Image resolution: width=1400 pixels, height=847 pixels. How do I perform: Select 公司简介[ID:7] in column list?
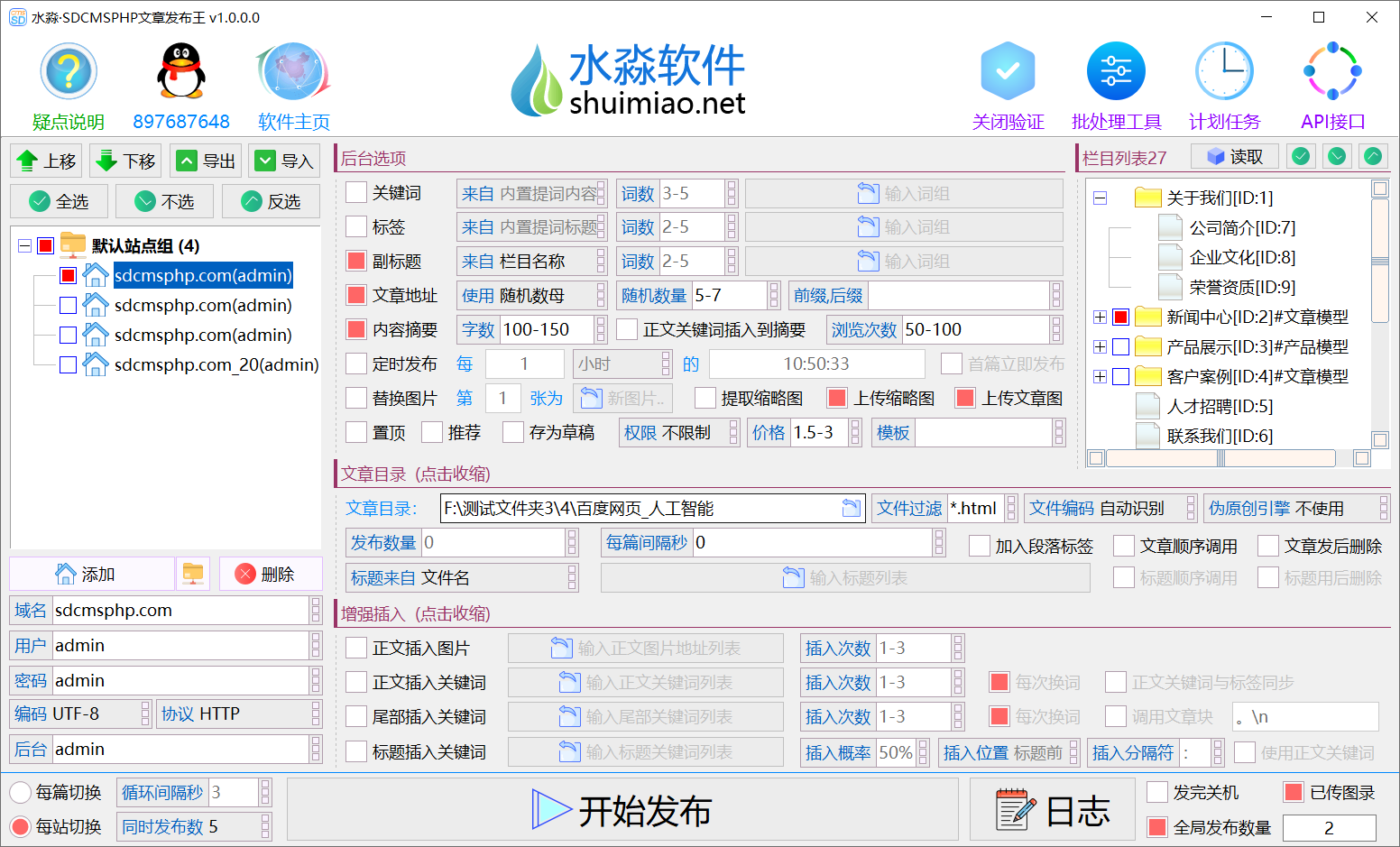coord(1242,227)
